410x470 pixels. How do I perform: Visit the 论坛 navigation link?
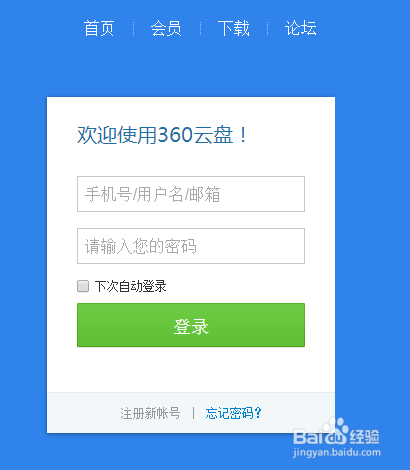[301, 28]
